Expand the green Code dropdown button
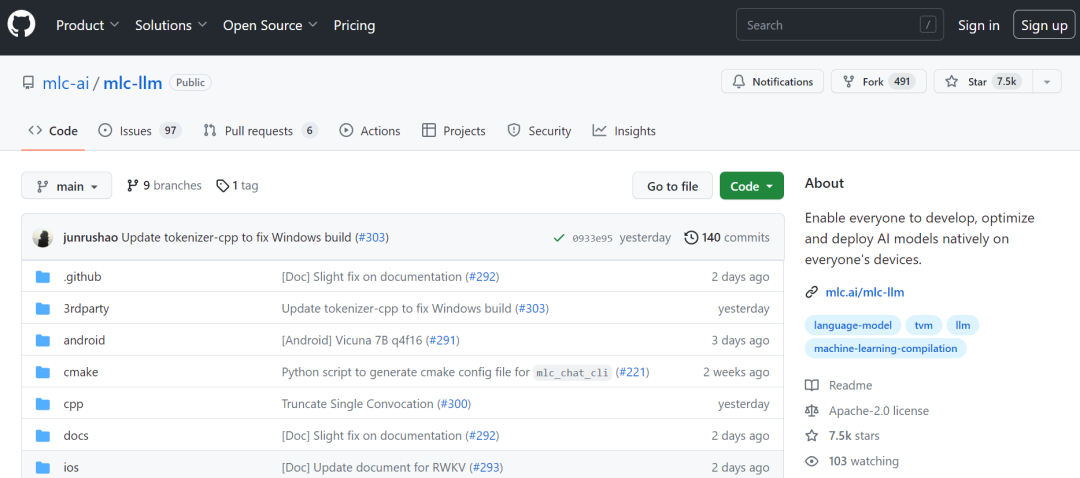This screenshot has height=478, width=1080. tap(751, 186)
